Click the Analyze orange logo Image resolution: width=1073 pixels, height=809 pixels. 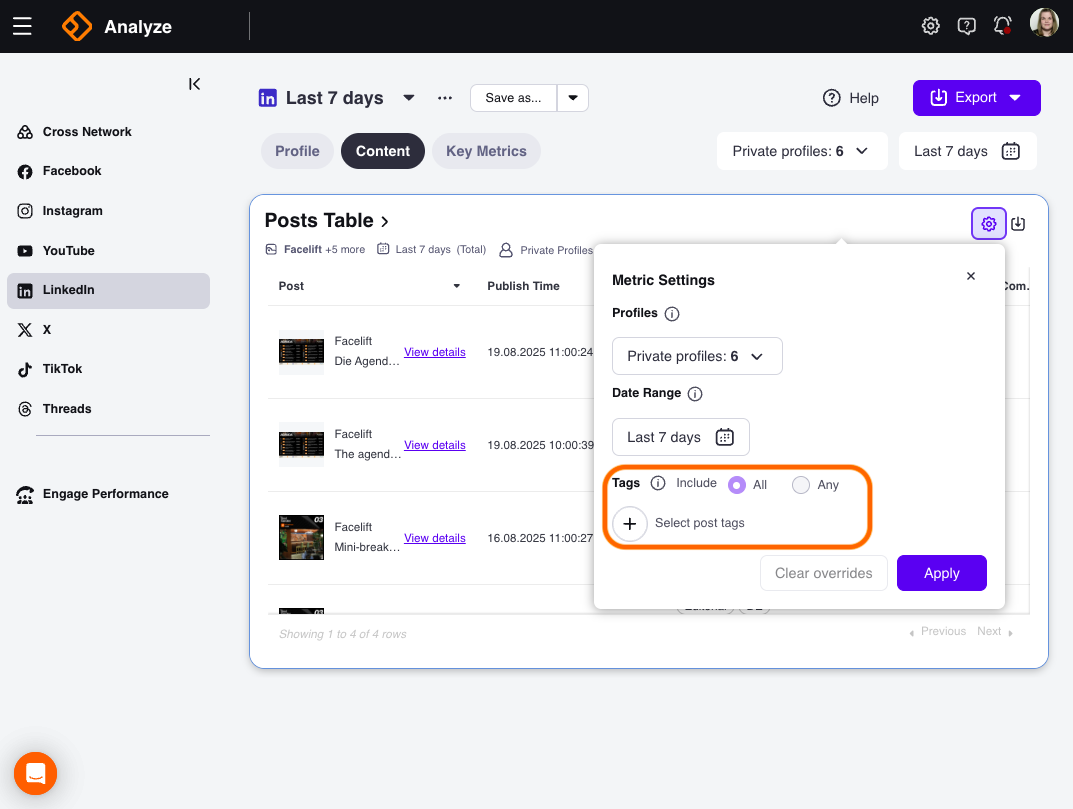click(77, 26)
